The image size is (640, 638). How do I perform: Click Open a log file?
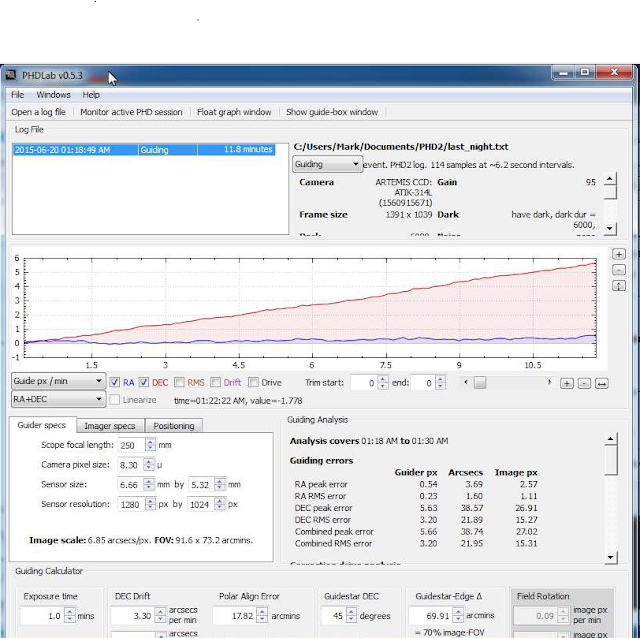point(38,112)
